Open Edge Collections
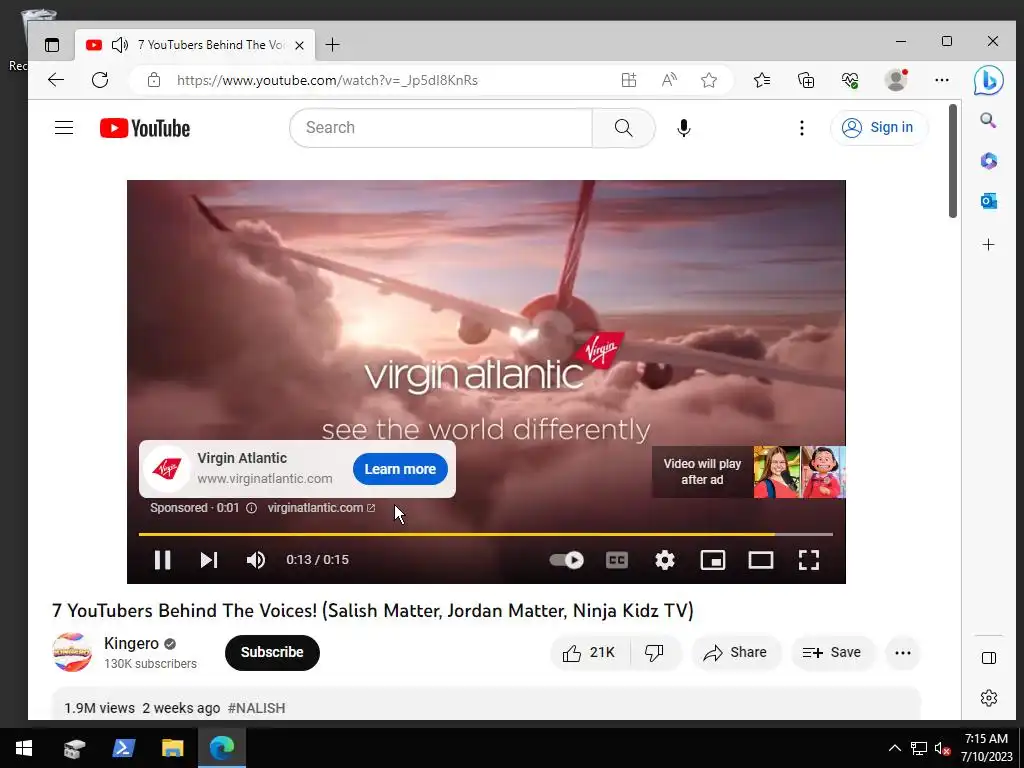Screen dimensions: 1024x768 [806, 80]
